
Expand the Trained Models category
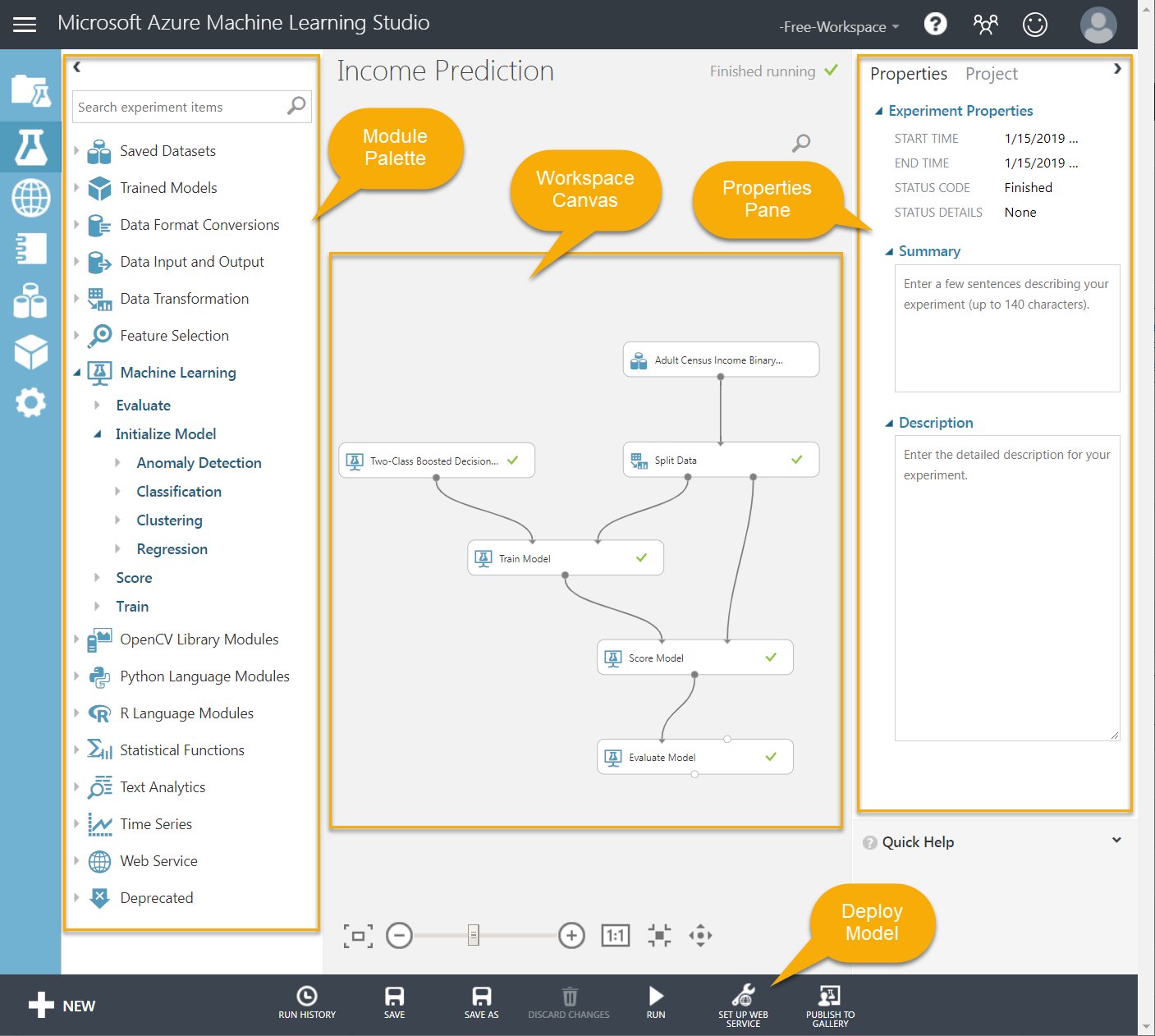click(x=76, y=187)
